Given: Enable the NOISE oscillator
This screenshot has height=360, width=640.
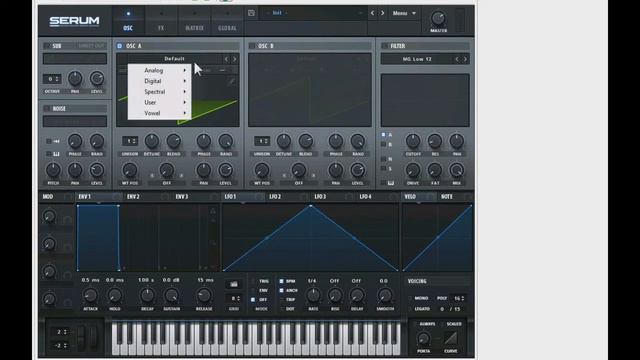Looking at the screenshot, I should coord(47,109).
